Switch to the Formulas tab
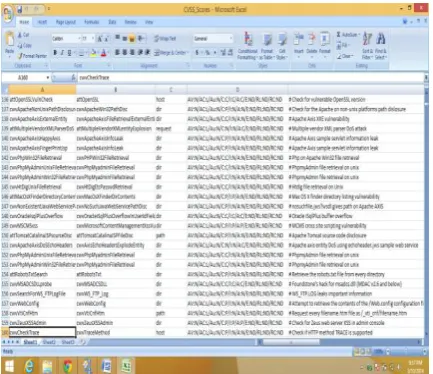 pyautogui.click(x=92, y=22)
